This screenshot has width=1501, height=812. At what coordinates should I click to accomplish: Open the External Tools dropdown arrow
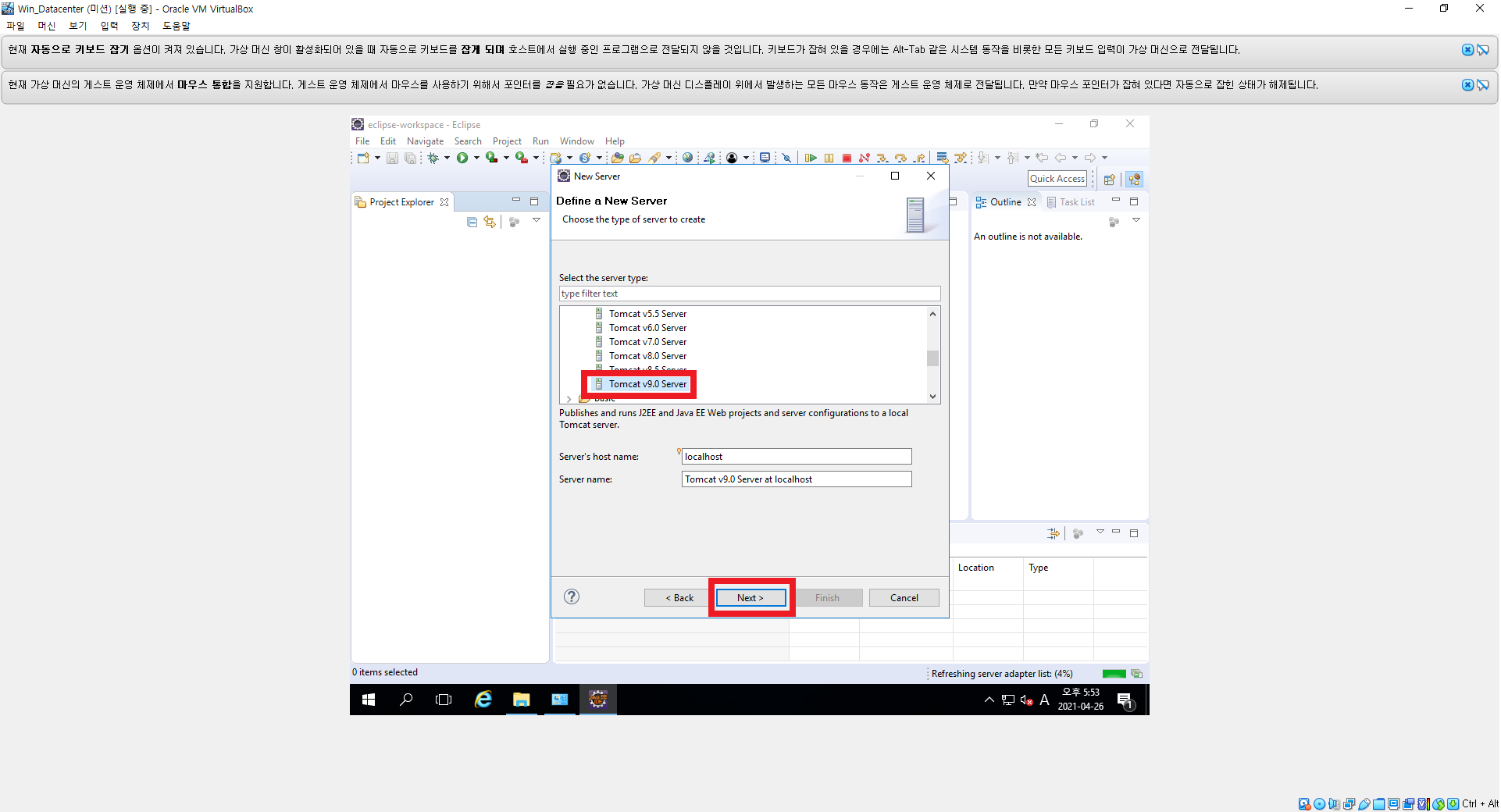point(536,158)
